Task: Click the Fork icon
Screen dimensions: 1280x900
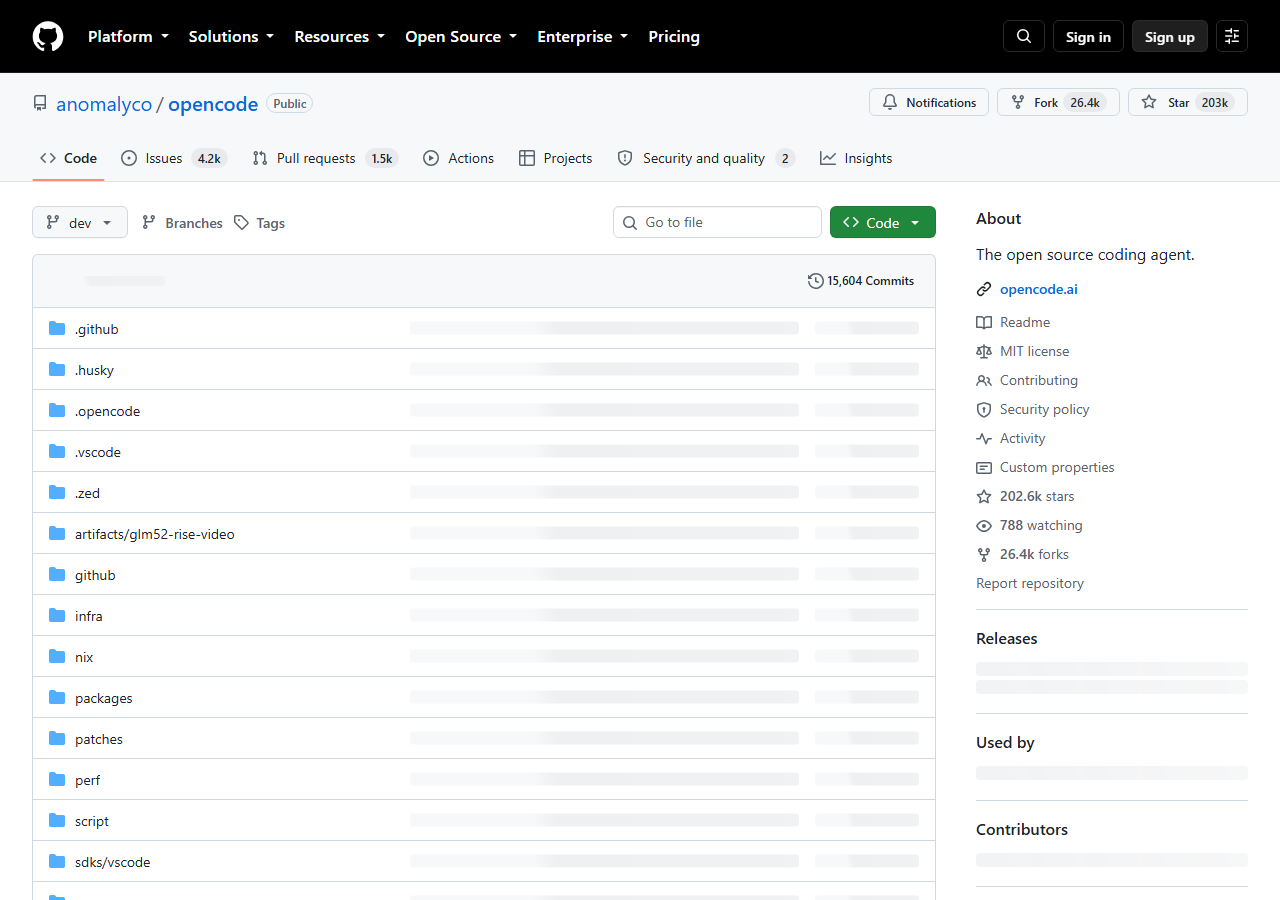Action: click(1018, 102)
